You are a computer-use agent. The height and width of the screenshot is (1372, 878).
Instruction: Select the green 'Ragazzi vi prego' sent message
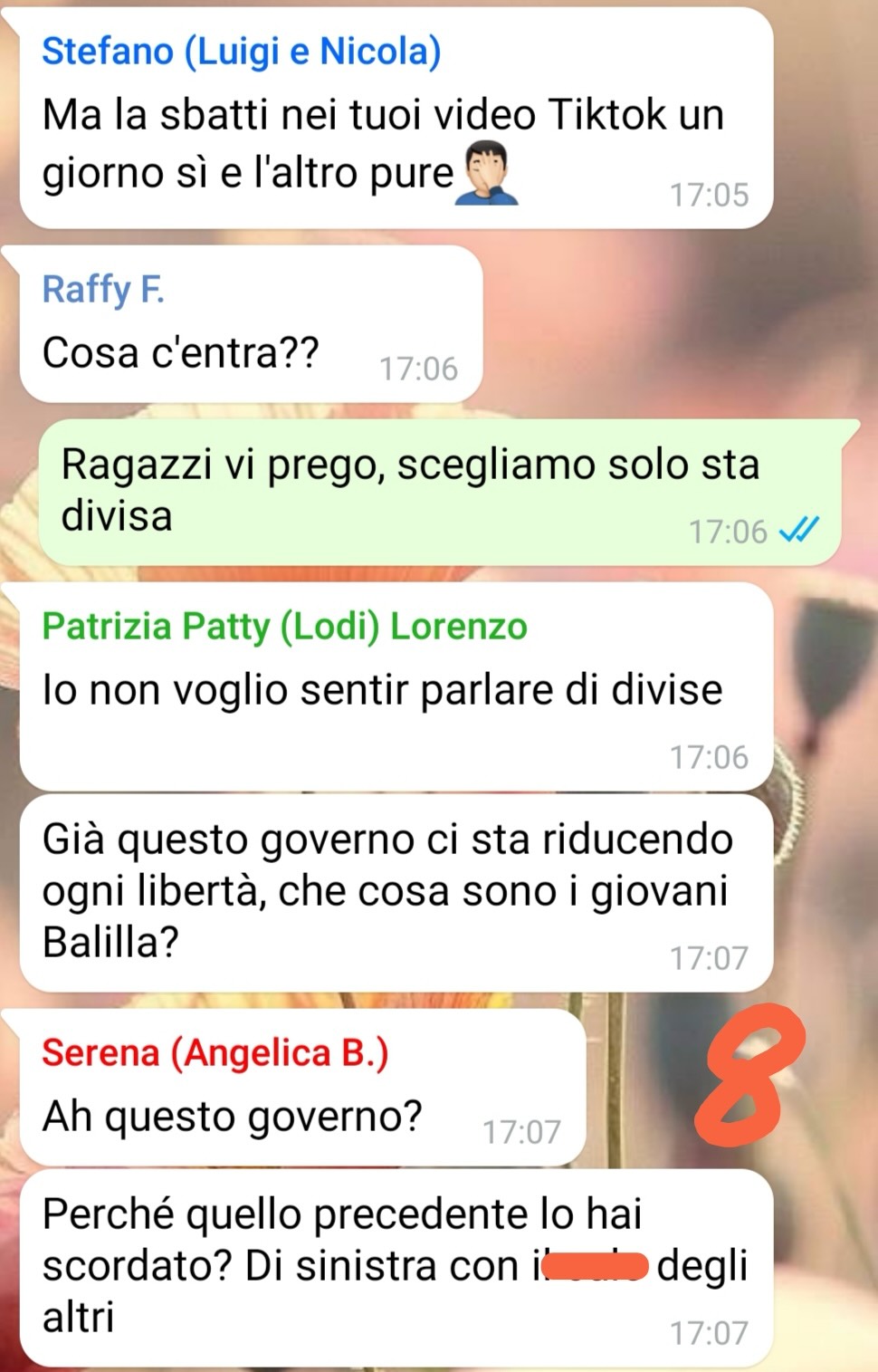[x=440, y=492]
